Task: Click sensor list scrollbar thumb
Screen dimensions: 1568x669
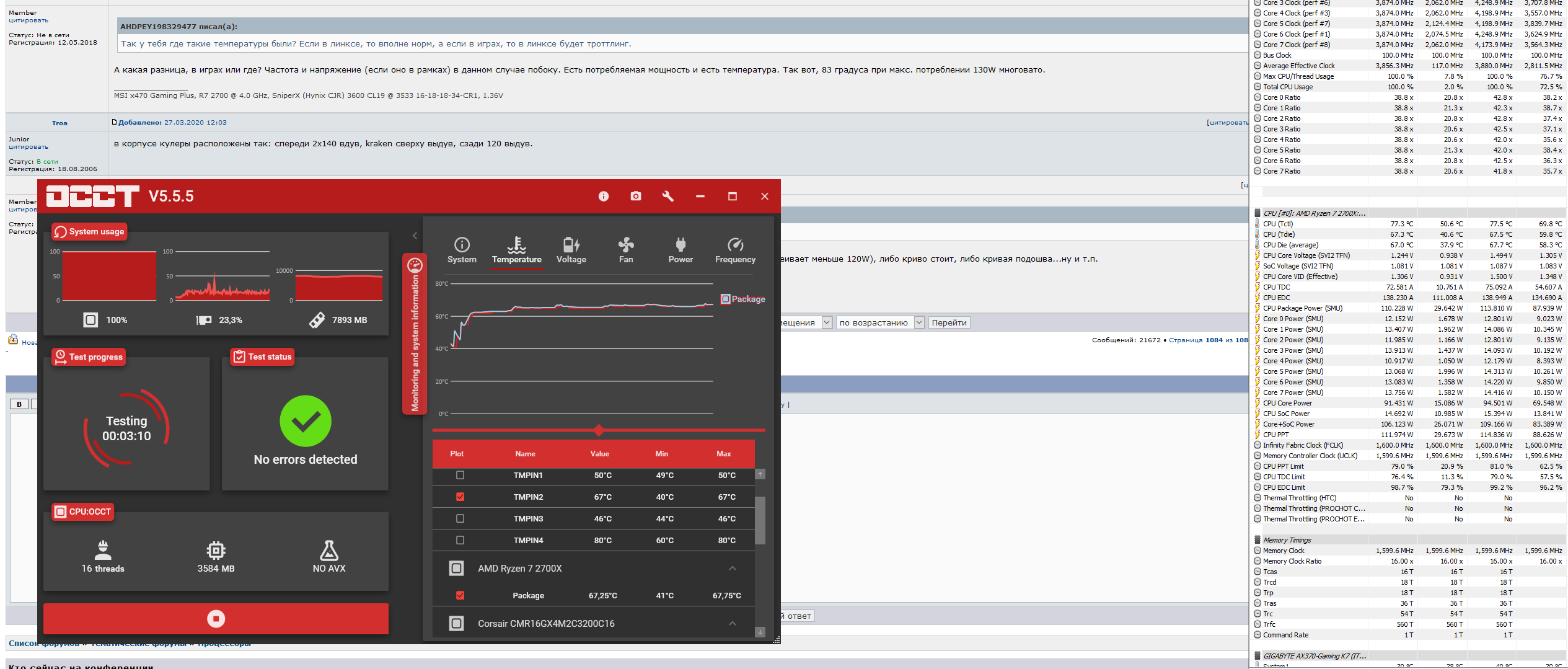Action: coord(760,521)
